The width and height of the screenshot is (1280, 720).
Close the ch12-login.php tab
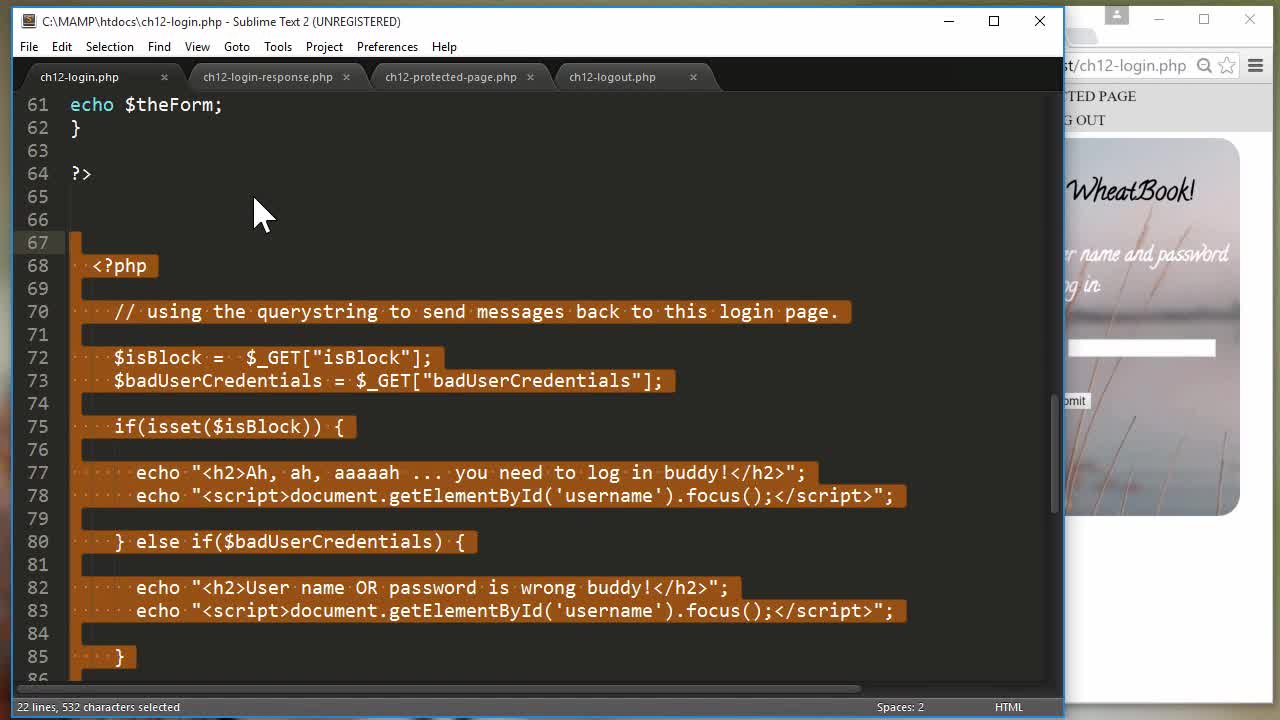164,77
